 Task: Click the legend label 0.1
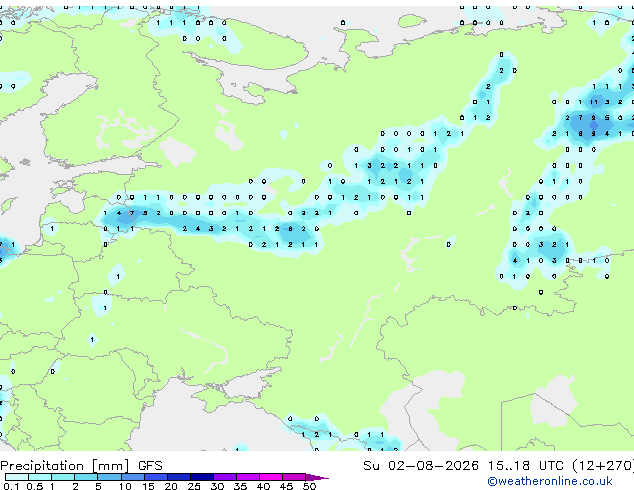(x=11, y=486)
